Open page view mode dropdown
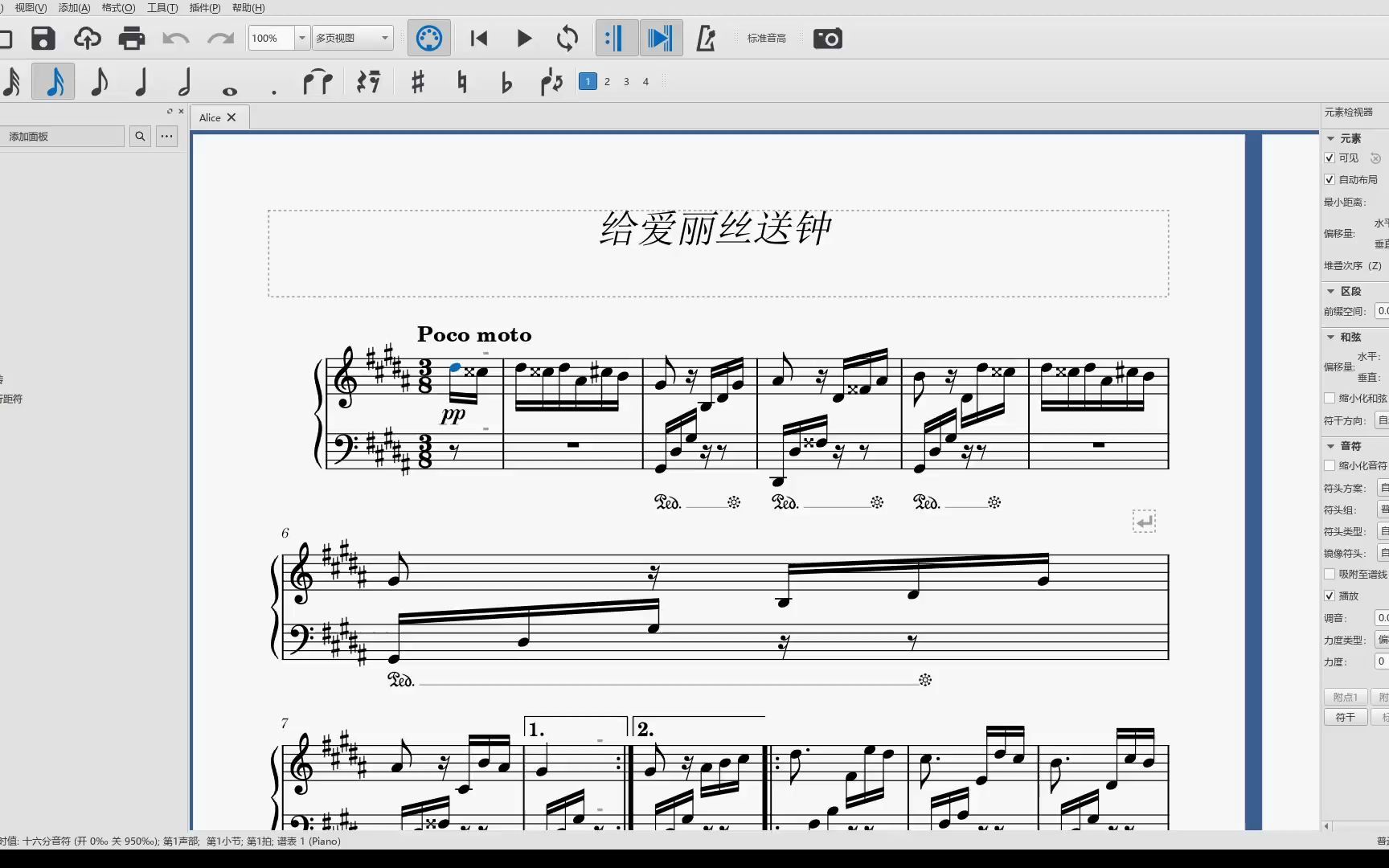The image size is (1389, 868). tap(352, 38)
